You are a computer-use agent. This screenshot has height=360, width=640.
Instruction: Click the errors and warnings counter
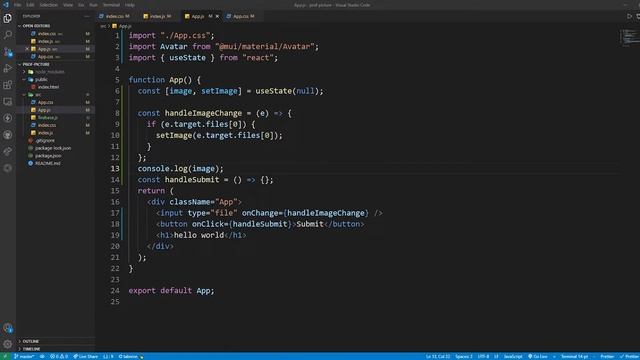click(59, 356)
